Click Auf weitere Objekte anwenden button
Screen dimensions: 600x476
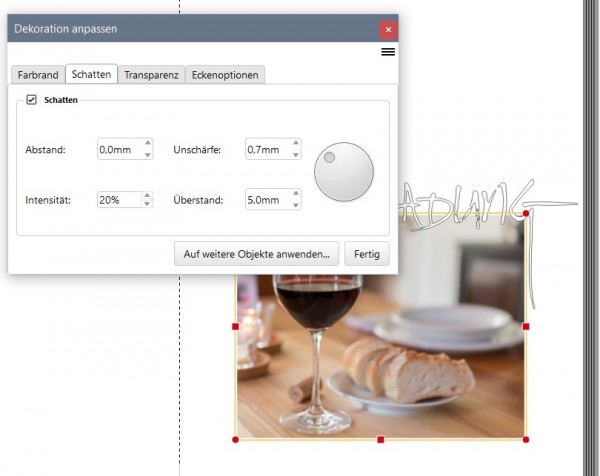click(x=256, y=254)
